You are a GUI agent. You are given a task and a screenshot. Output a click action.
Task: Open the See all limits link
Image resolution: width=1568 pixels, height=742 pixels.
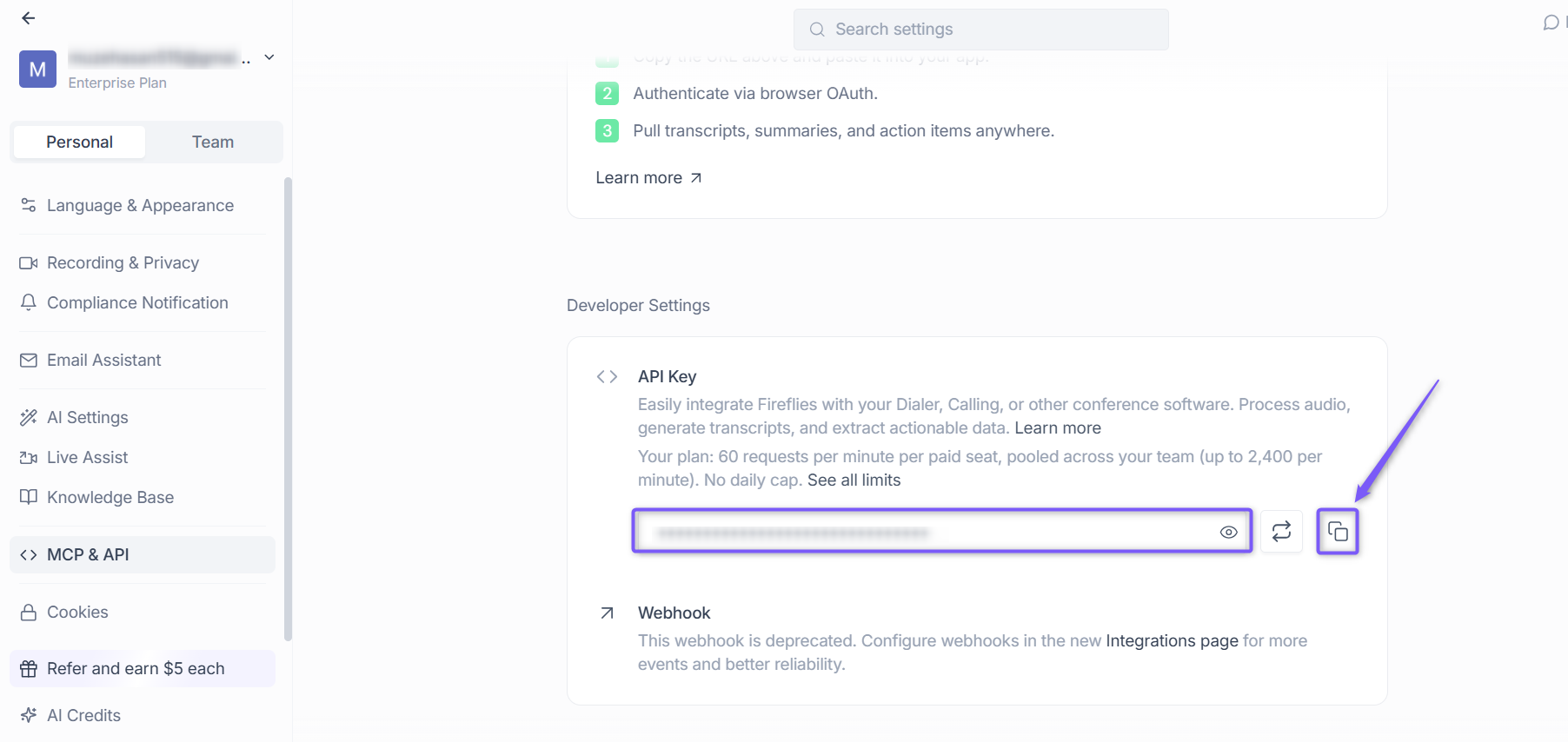tap(854, 480)
